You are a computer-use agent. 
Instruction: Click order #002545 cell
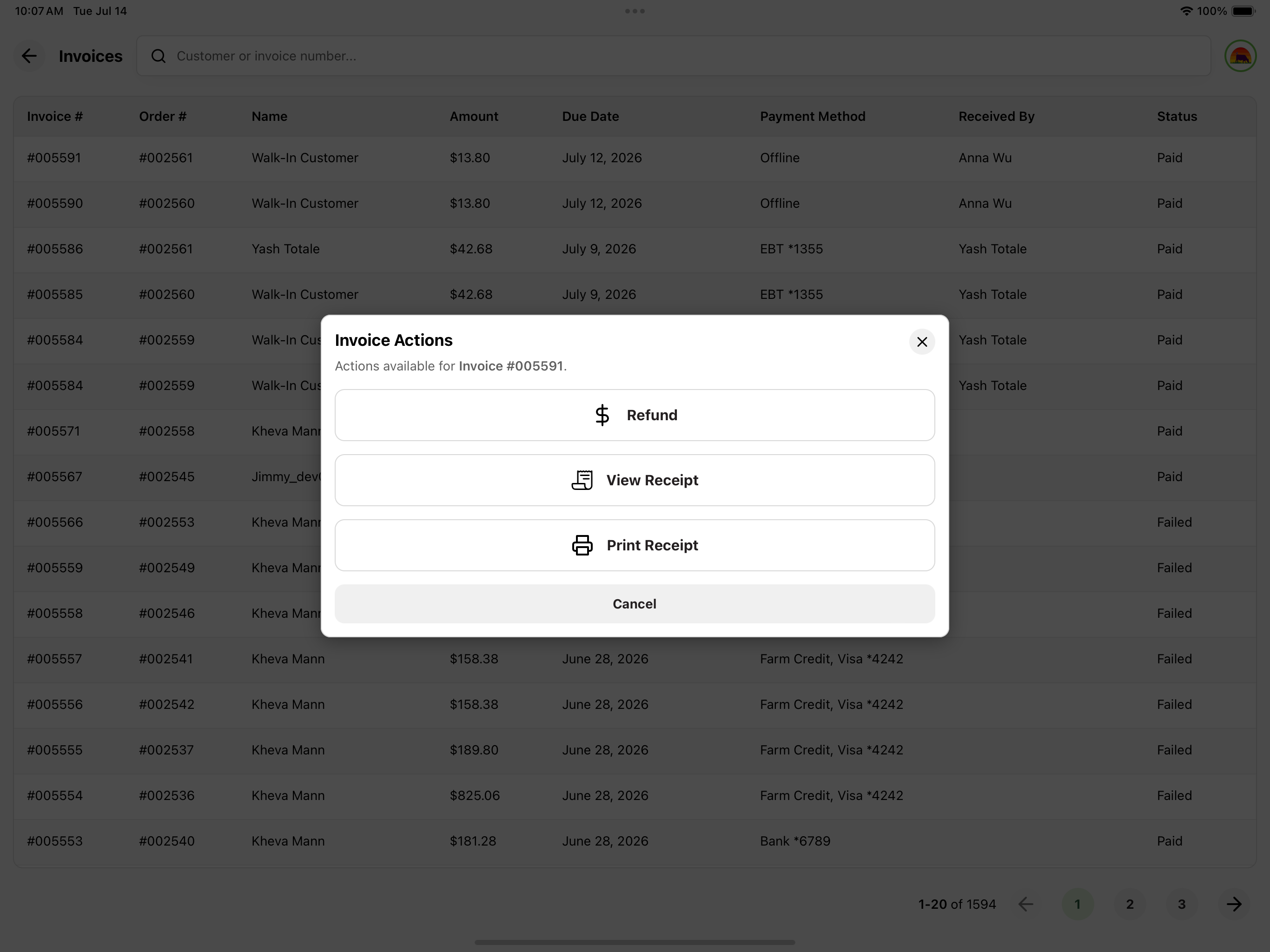166,476
